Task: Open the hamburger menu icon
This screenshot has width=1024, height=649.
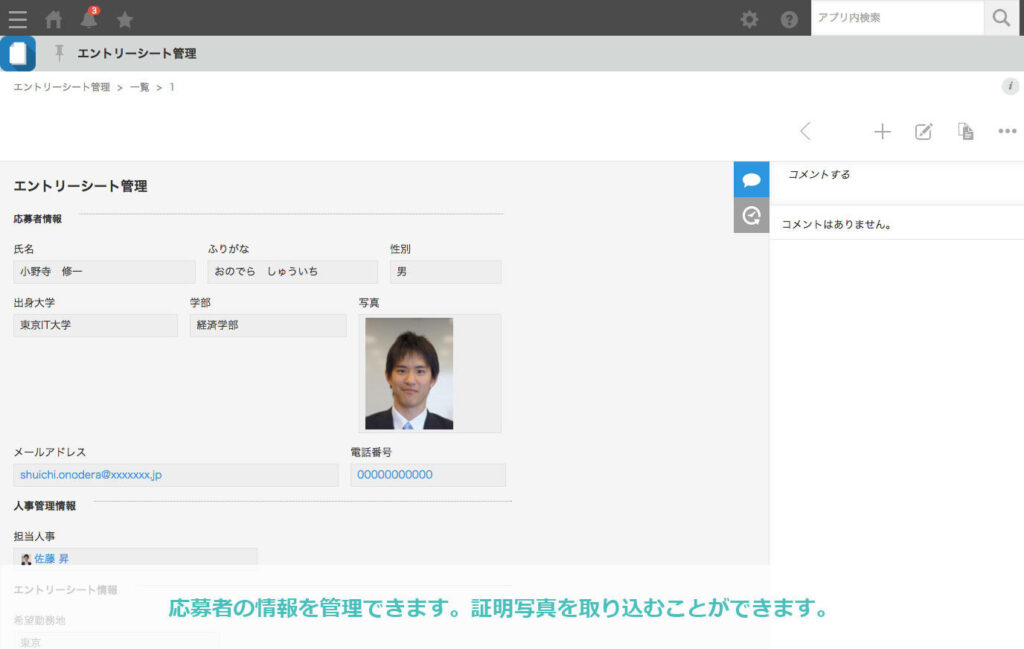Action: click(x=17, y=19)
